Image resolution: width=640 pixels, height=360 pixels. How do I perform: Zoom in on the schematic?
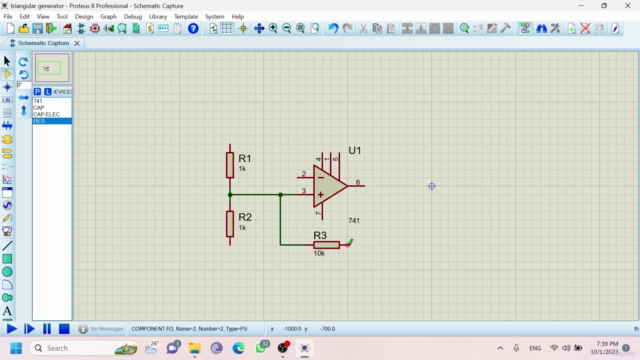tap(273, 28)
